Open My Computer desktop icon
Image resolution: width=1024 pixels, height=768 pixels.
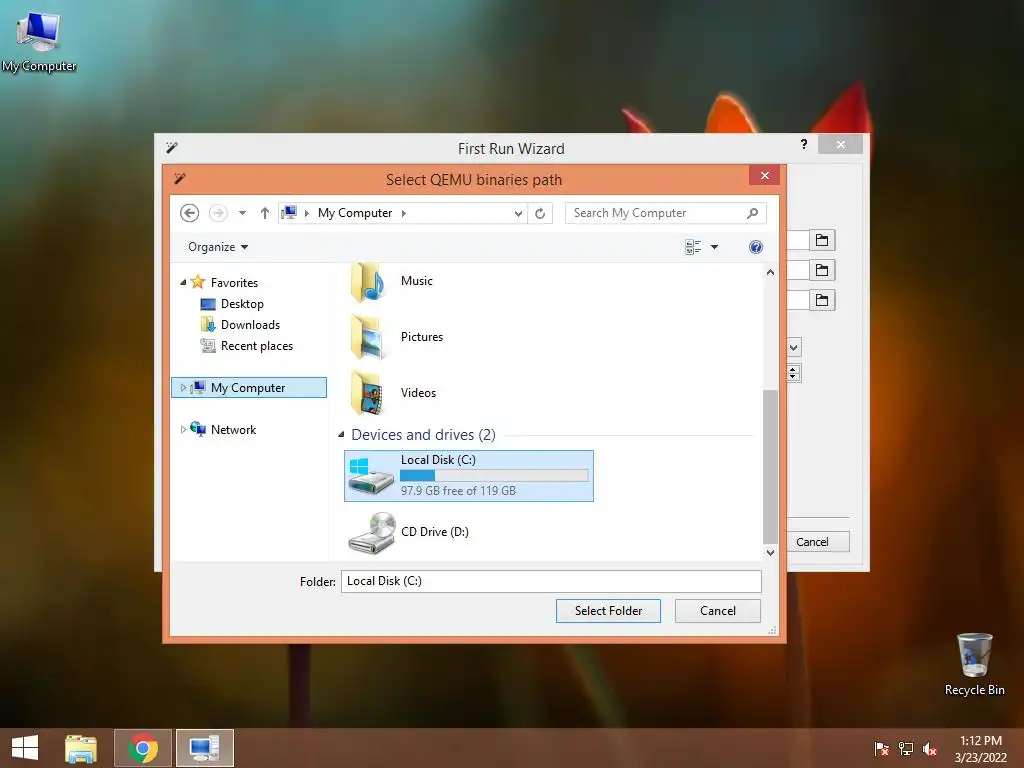click(39, 40)
